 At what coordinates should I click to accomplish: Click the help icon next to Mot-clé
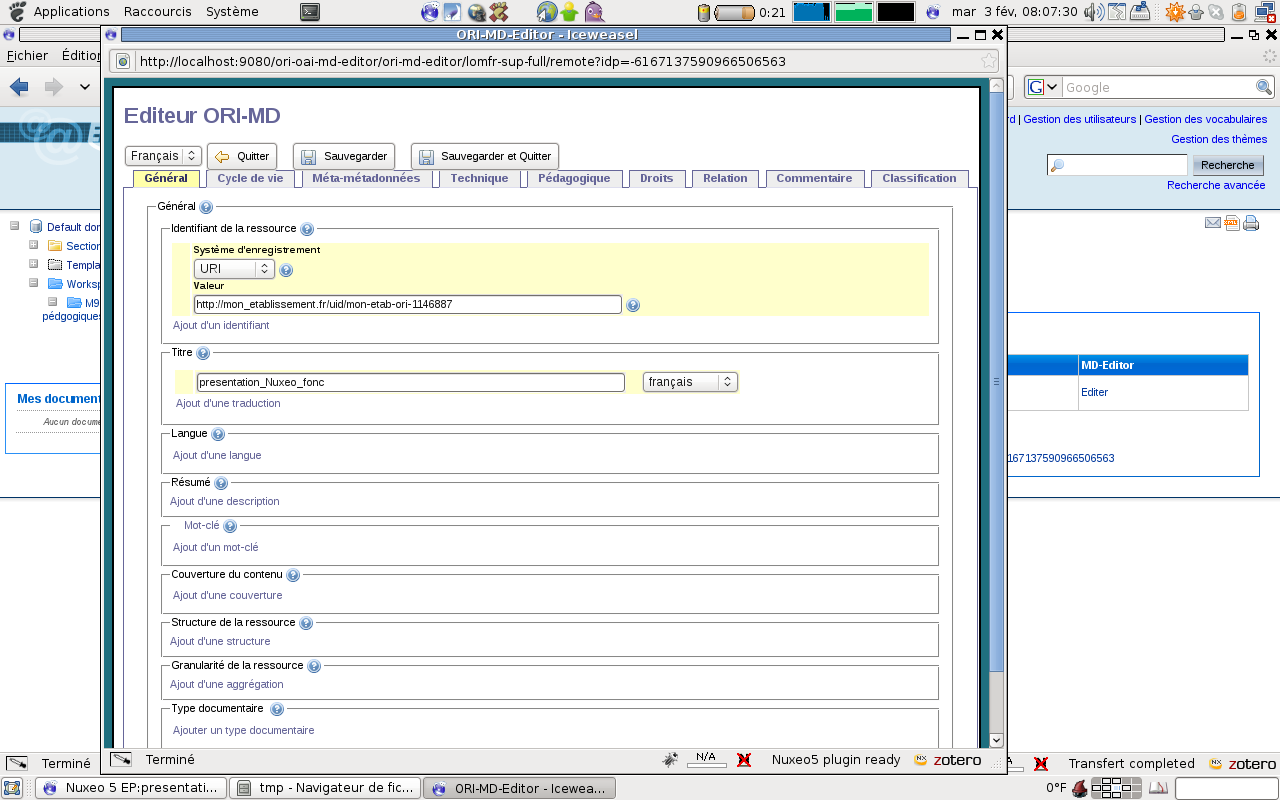pyautogui.click(x=230, y=526)
